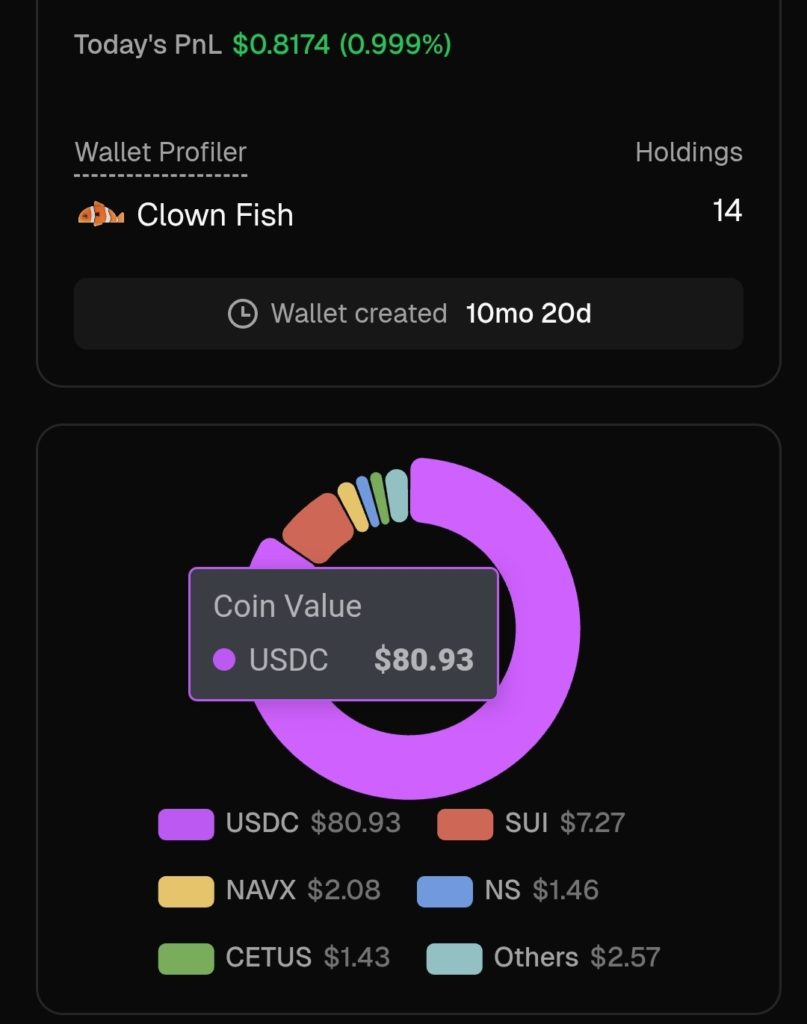Click the yellow NAVX donut segment
The height and width of the screenshot is (1024, 807).
tap(353, 506)
